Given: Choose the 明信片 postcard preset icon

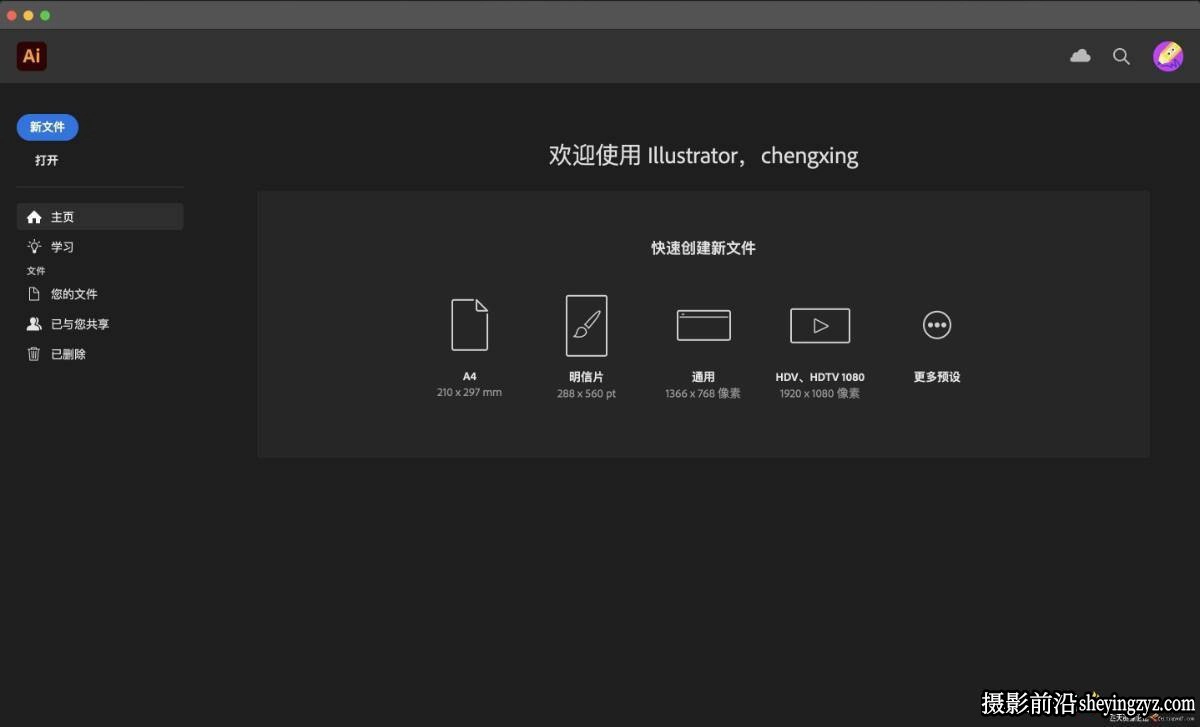Looking at the screenshot, I should coord(586,325).
